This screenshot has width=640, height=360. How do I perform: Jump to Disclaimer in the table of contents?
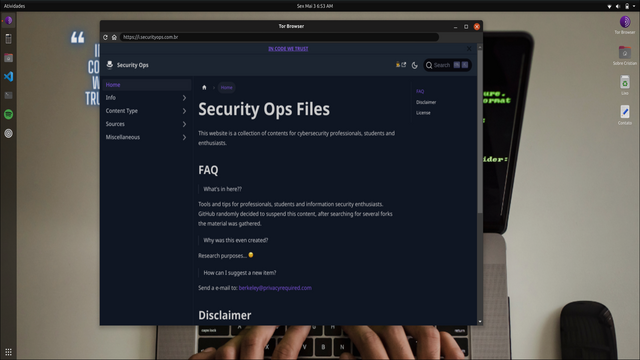point(426,102)
